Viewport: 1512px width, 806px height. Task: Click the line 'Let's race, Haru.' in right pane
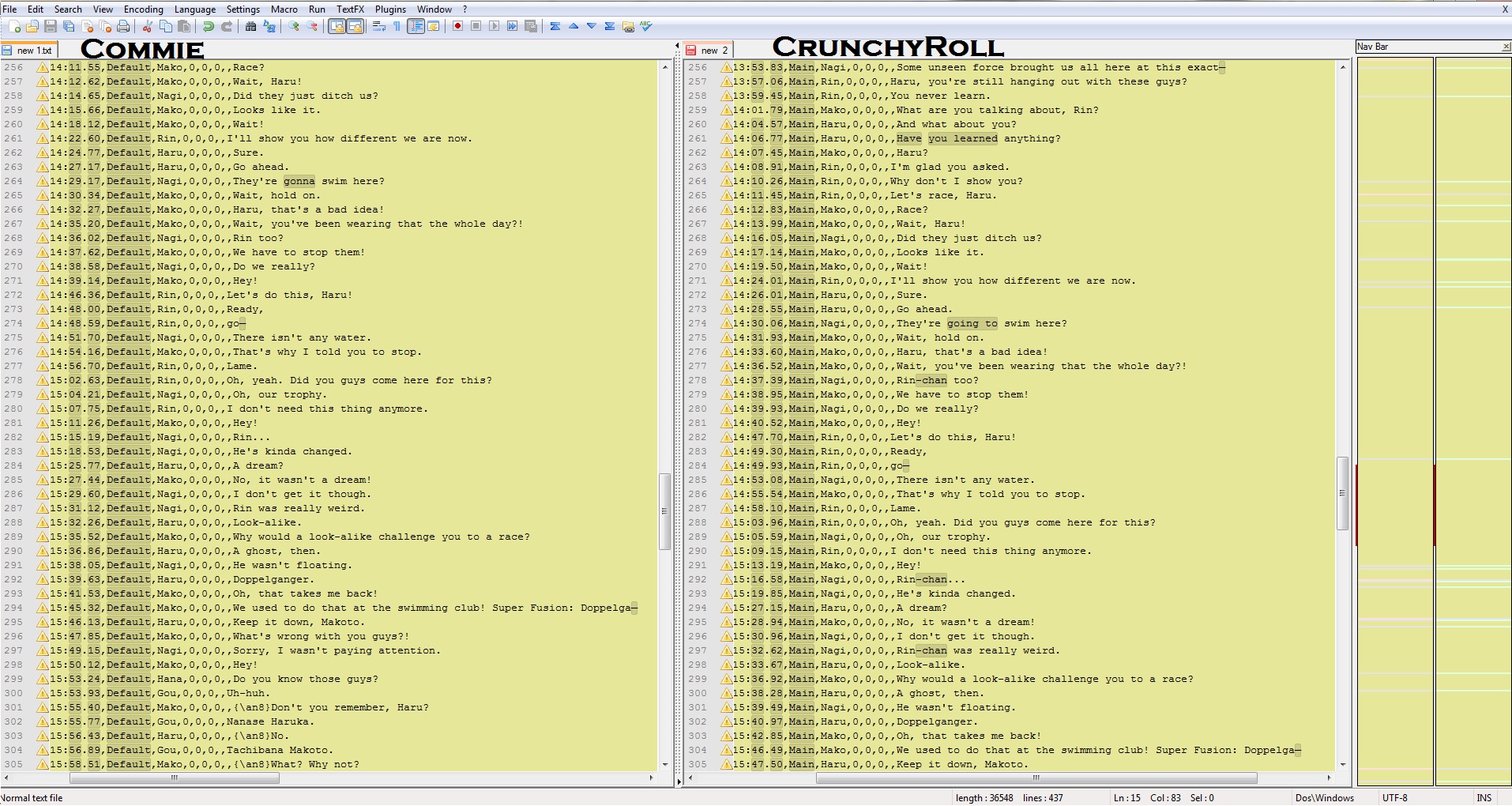point(864,196)
